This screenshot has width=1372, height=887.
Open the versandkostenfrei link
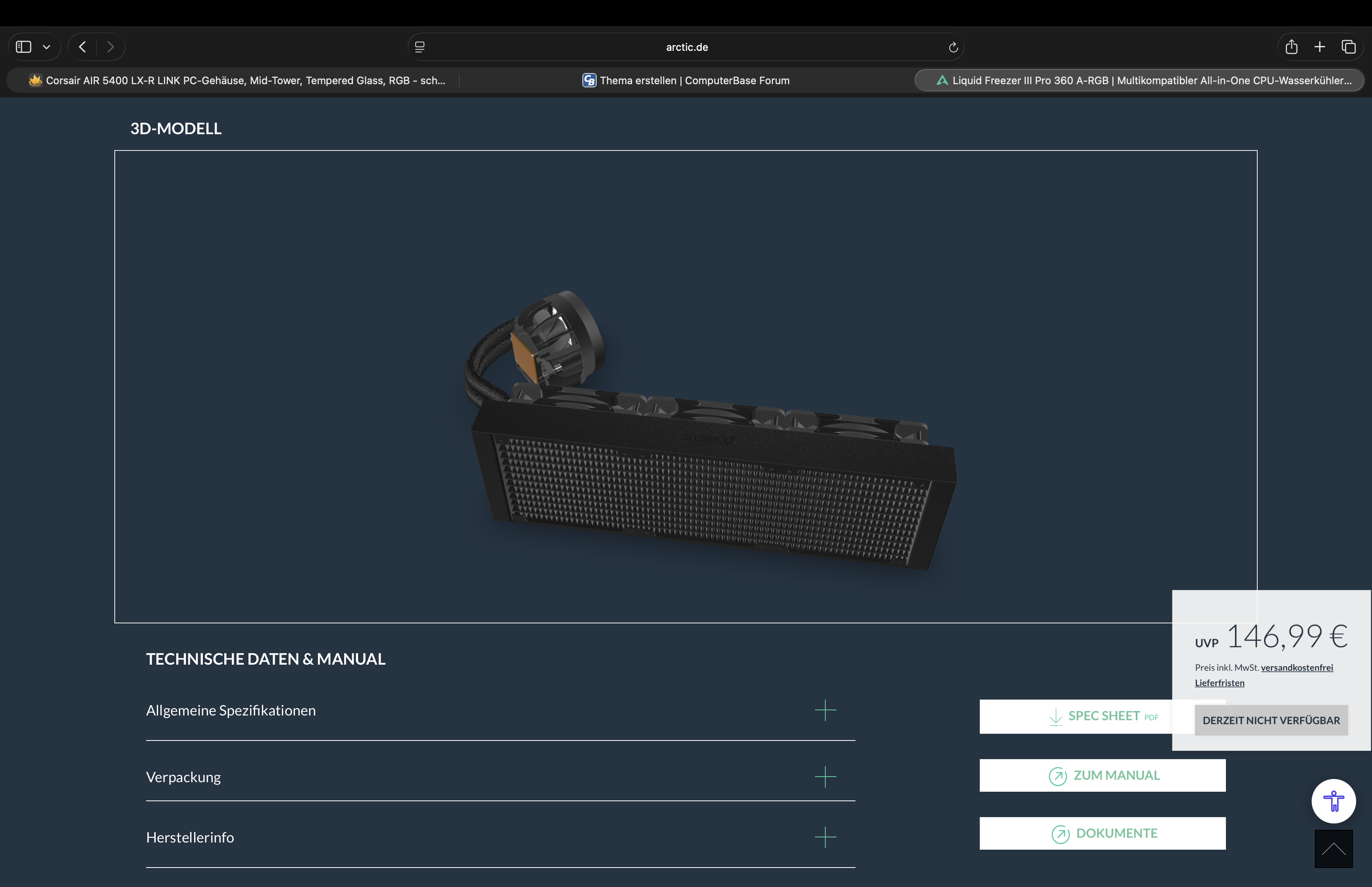(x=1297, y=667)
